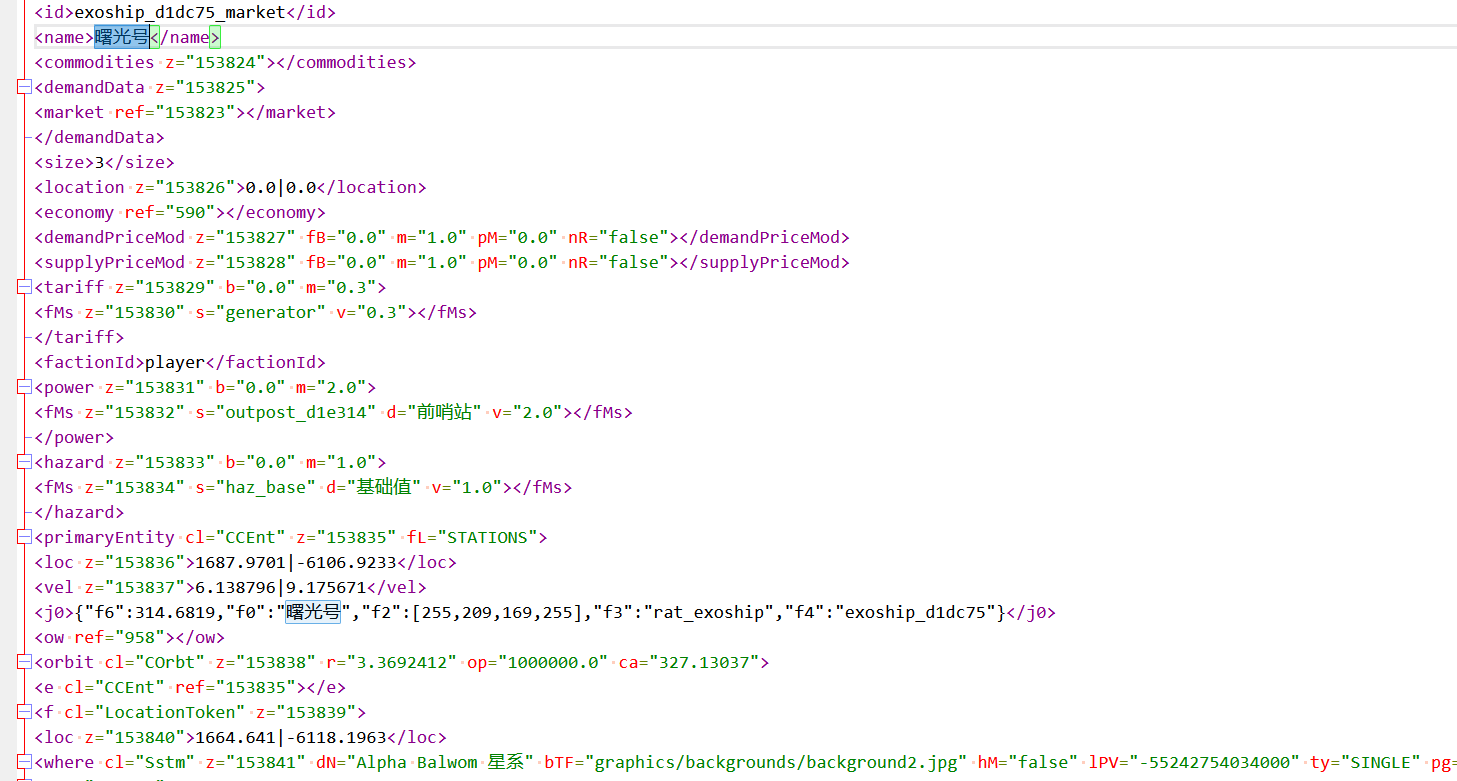Click the rat_exoship string in j0

click(x=708, y=613)
